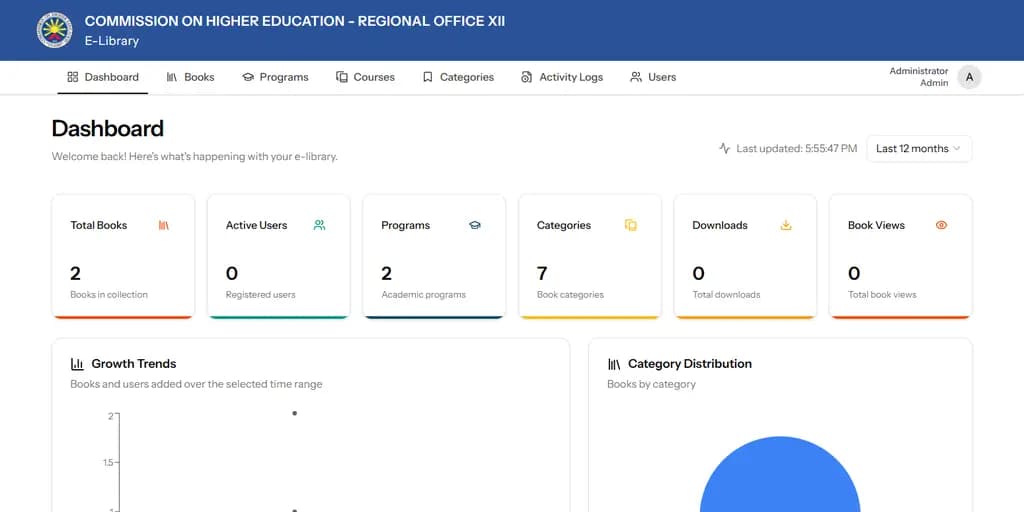This screenshot has width=1024, height=512.
Task: Click the 'Administrator' user name text
Action: click(918, 71)
